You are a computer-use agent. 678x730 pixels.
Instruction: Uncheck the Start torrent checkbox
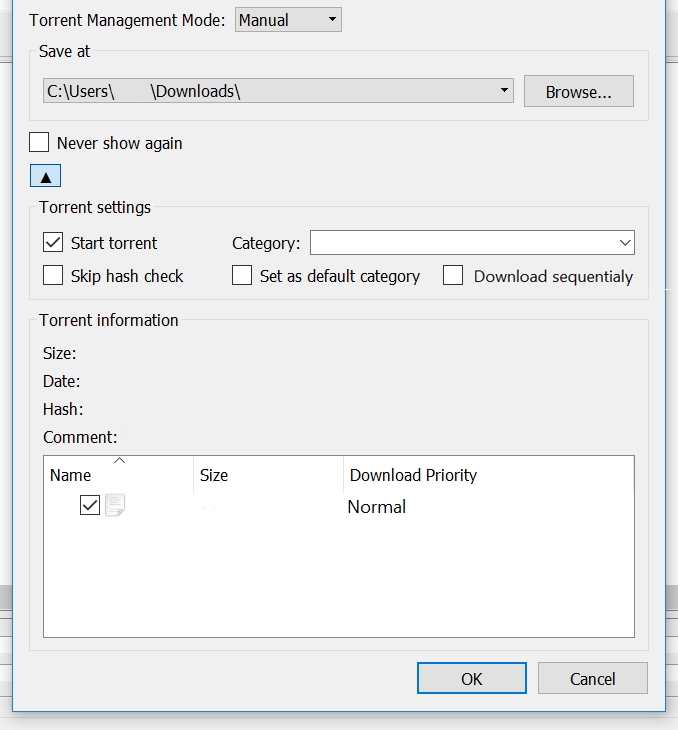point(53,243)
